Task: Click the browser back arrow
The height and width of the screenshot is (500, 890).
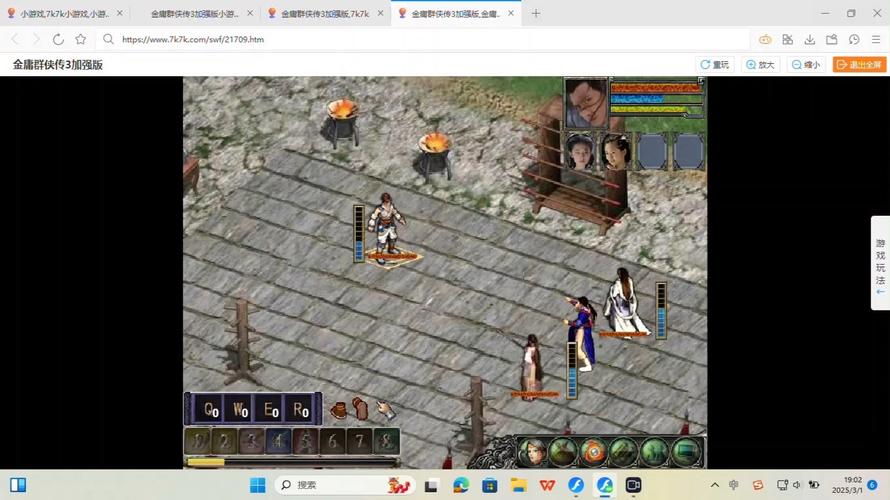Action: 15,39
